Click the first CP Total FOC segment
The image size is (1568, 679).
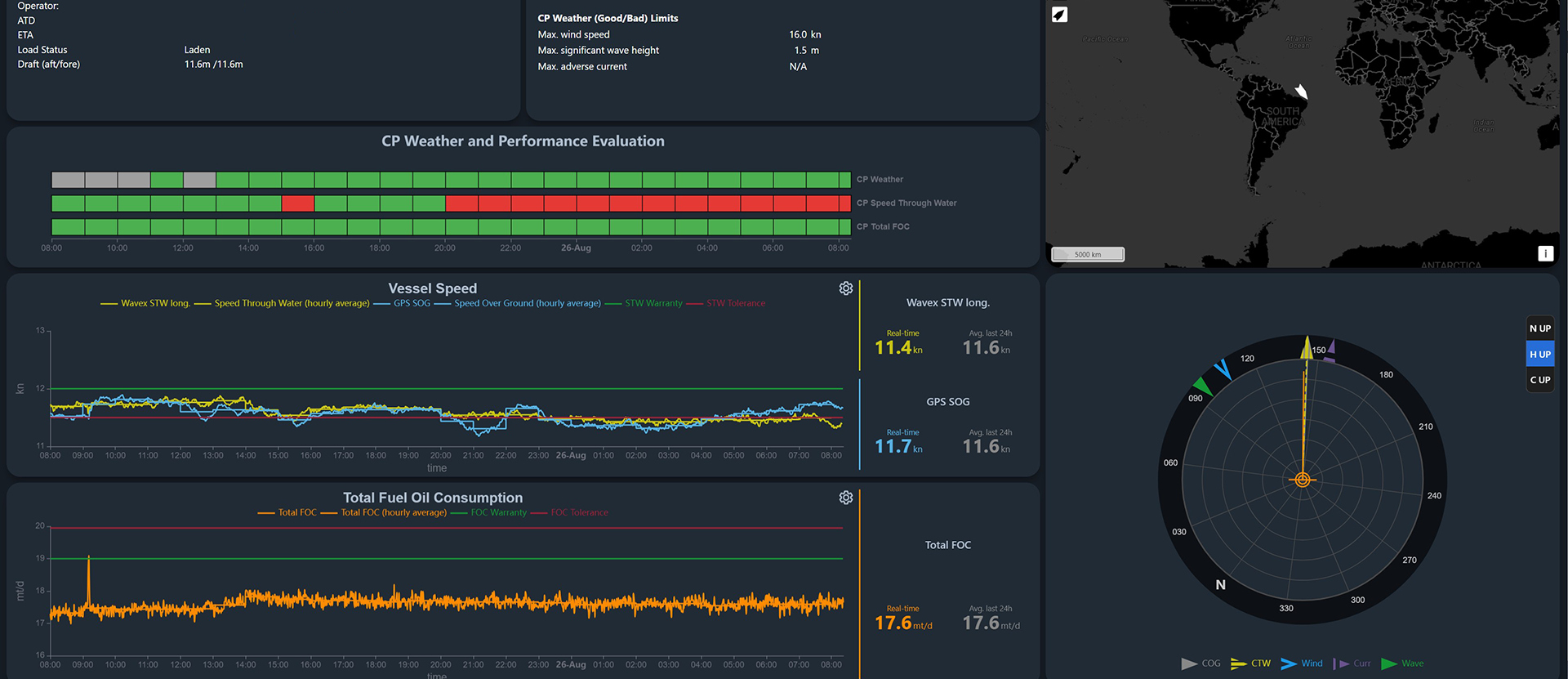point(68,227)
